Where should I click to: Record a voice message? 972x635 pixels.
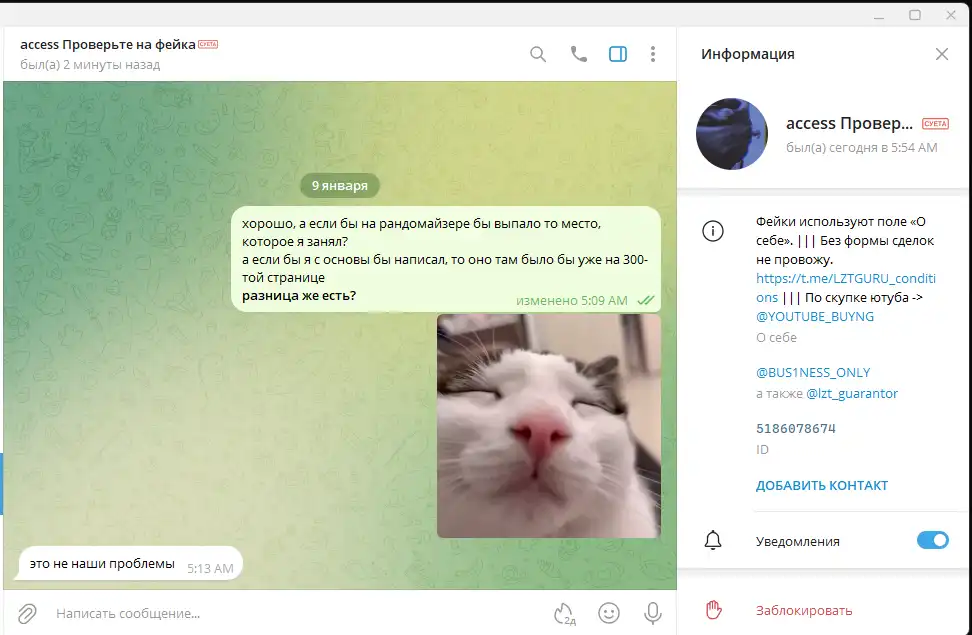pyautogui.click(x=652, y=612)
